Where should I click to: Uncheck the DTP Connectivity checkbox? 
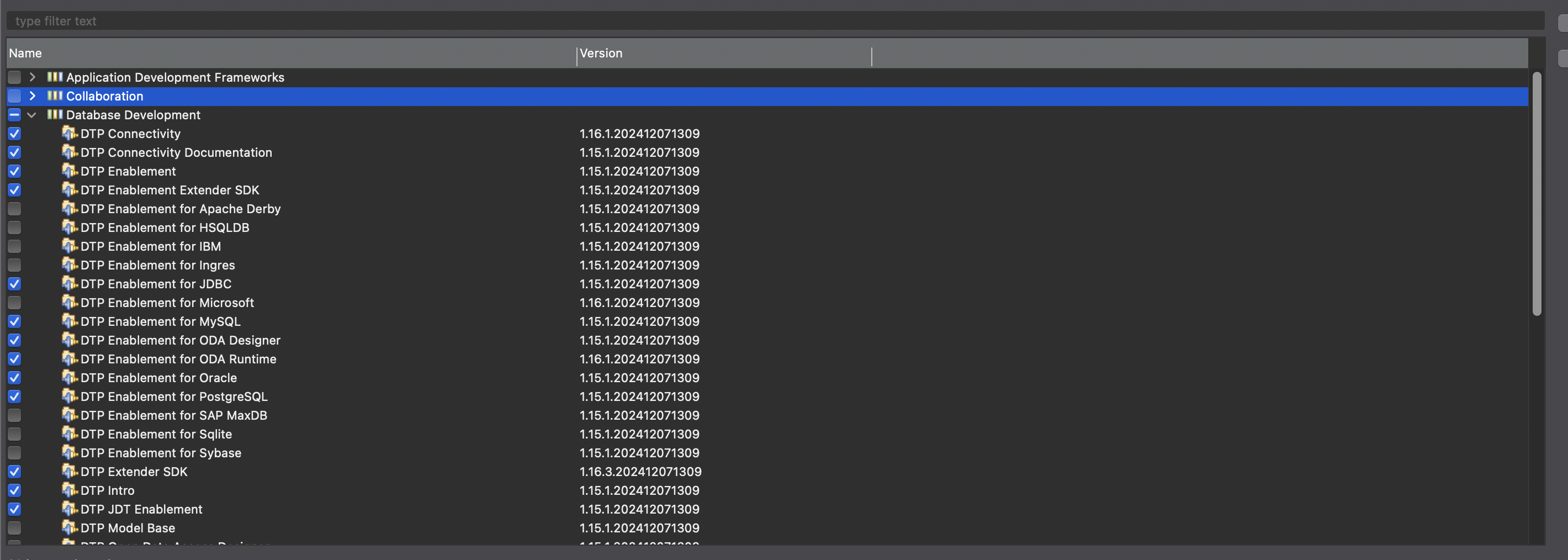(14, 134)
